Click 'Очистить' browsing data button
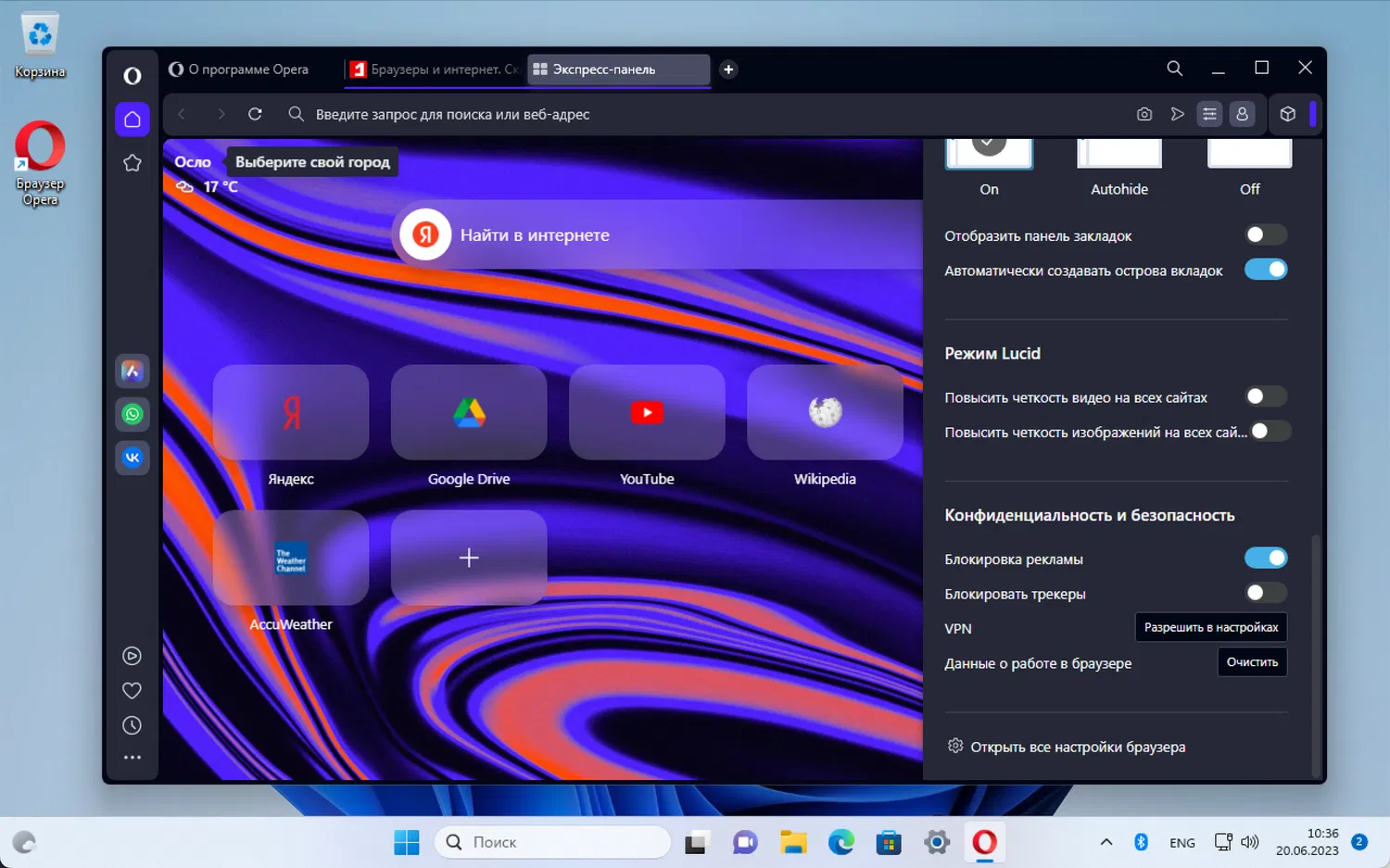Viewport: 1390px width, 868px height. (x=1252, y=662)
